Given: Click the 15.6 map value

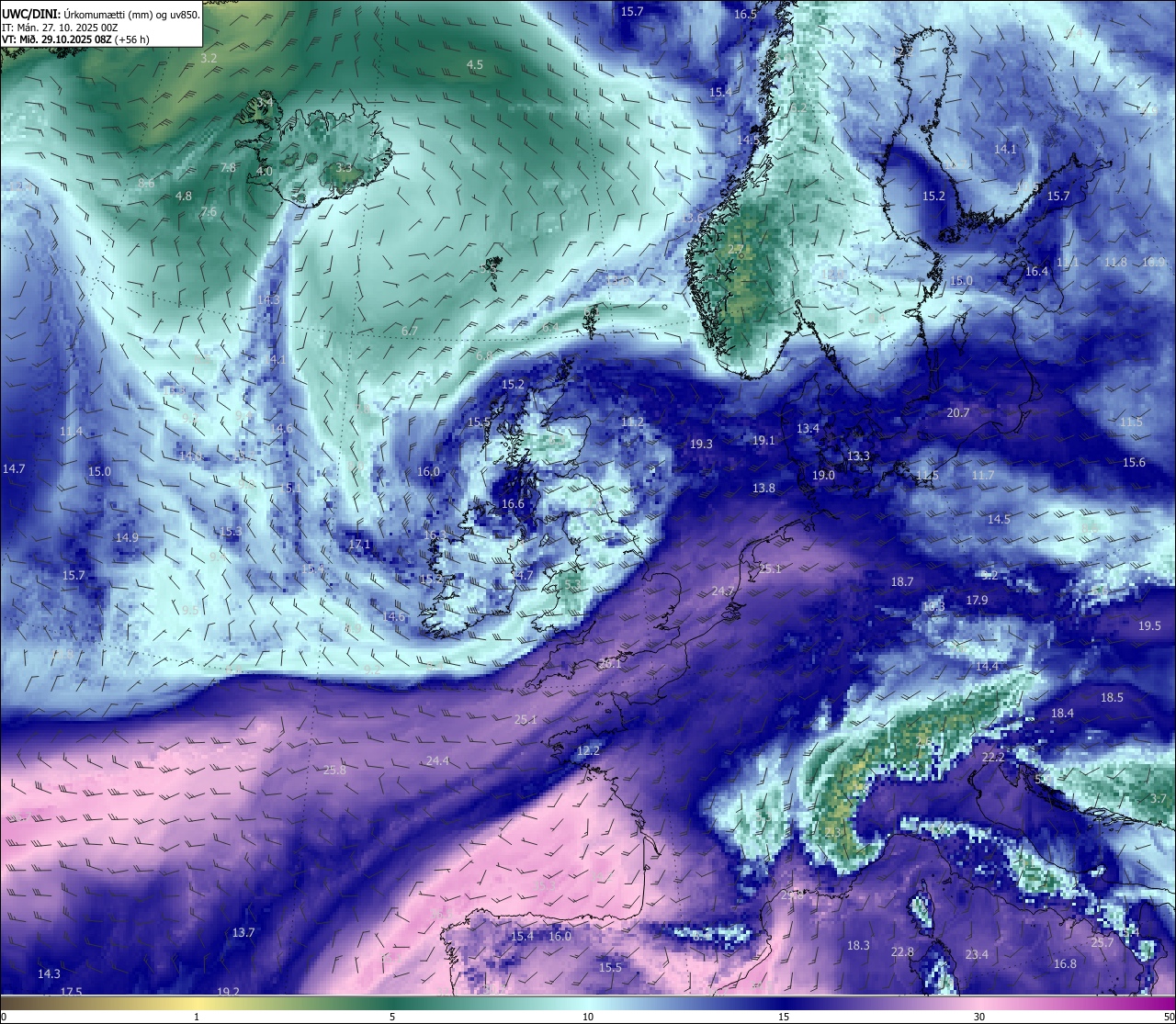Looking at the screenshot, I should 1135,463.
